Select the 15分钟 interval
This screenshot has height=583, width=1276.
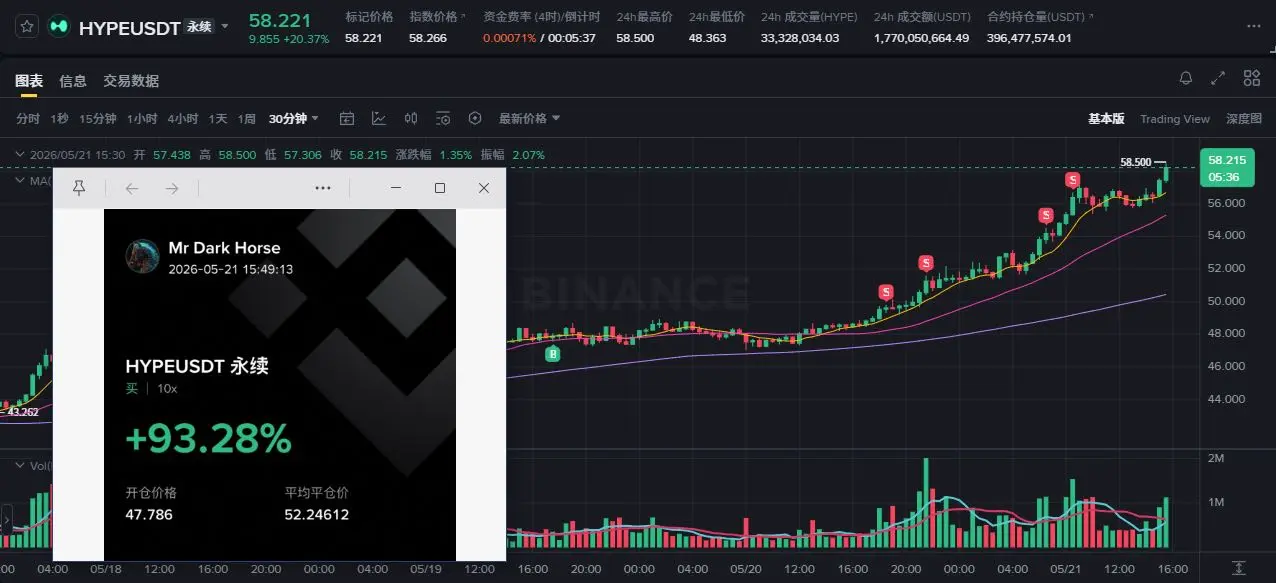coord(98,118)
